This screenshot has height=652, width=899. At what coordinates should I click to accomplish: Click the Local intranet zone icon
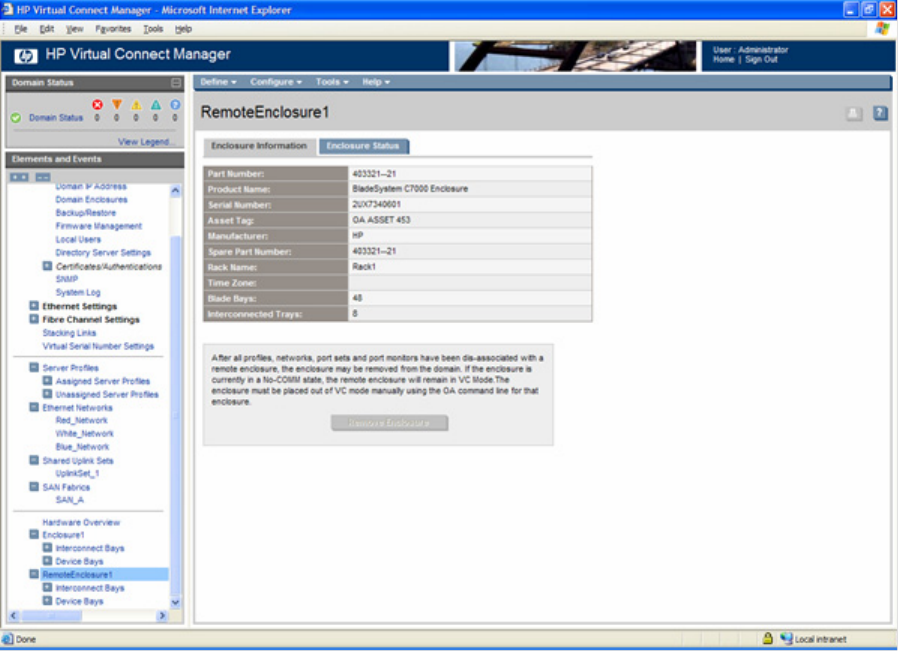click(x=787, y=638)
